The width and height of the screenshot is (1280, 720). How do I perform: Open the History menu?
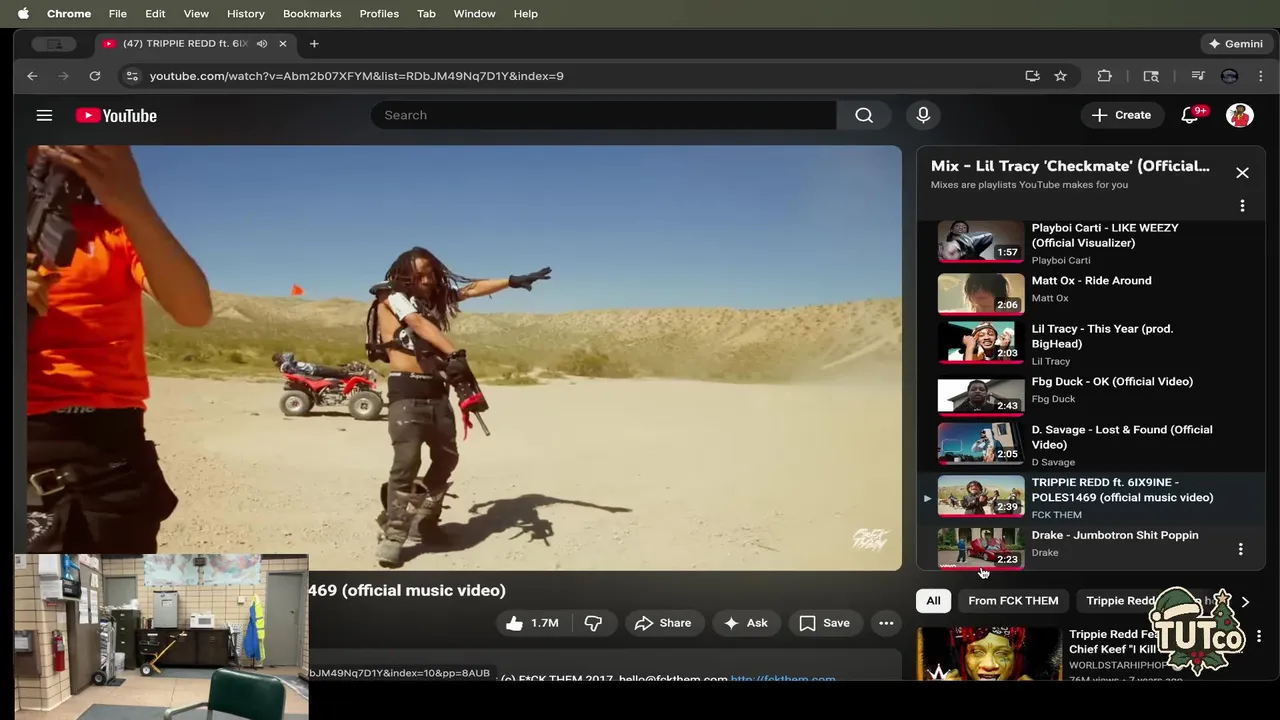coord(246,14)
